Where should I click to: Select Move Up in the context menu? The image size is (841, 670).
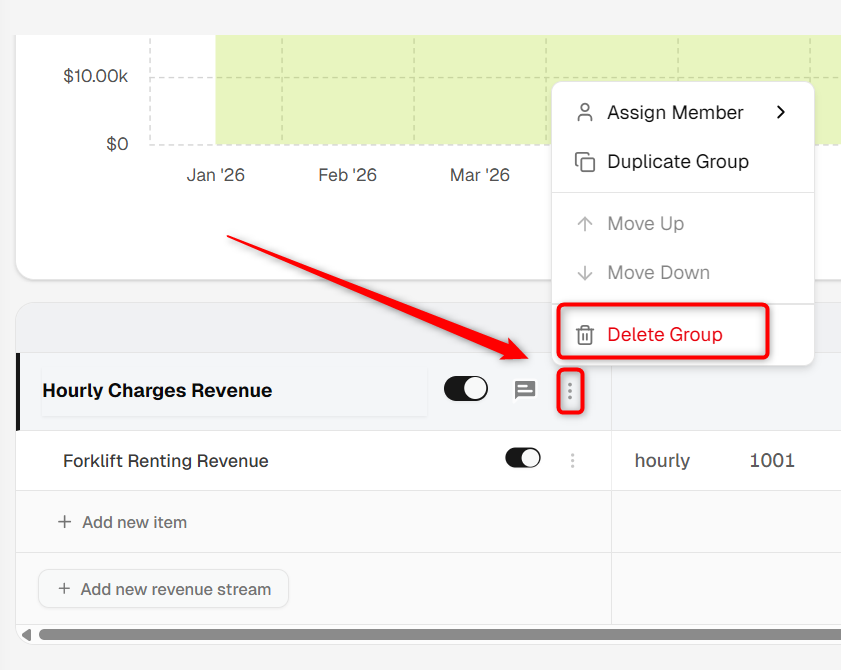pos(682,223)
